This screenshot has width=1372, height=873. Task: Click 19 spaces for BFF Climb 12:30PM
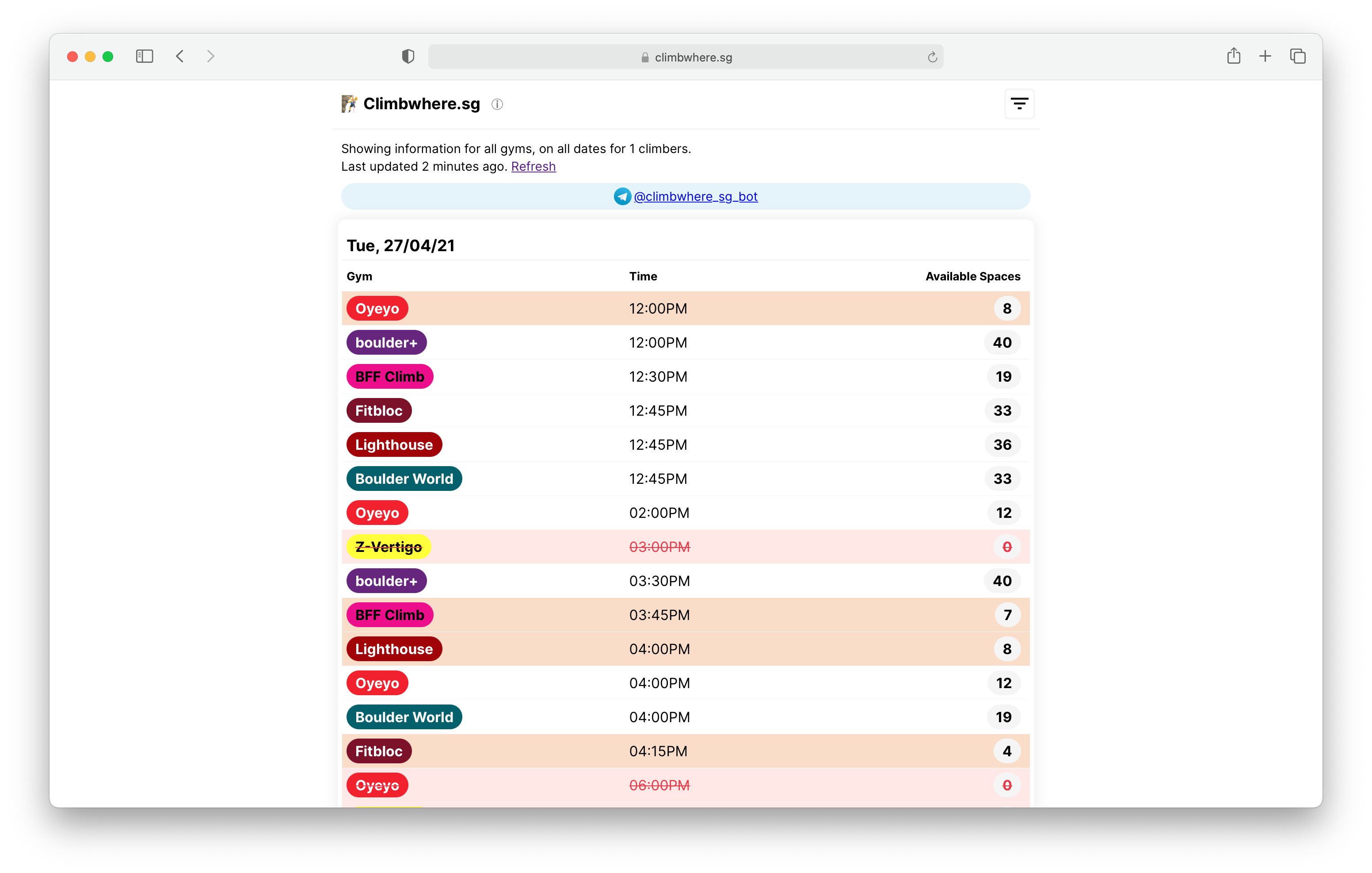coord(1003,377)
